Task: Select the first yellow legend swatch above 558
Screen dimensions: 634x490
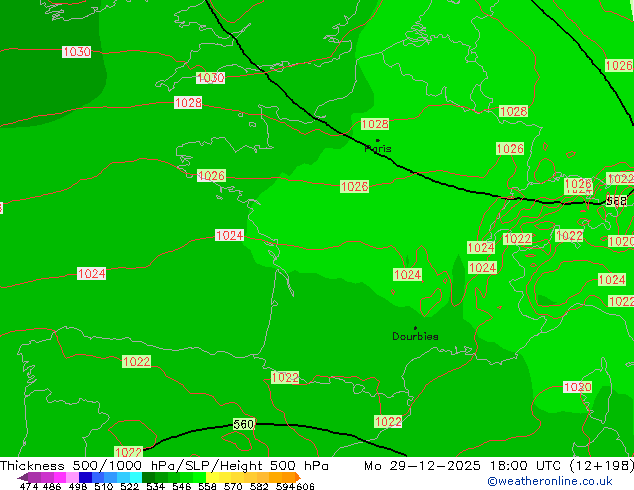Action: [x=213, y=477]
